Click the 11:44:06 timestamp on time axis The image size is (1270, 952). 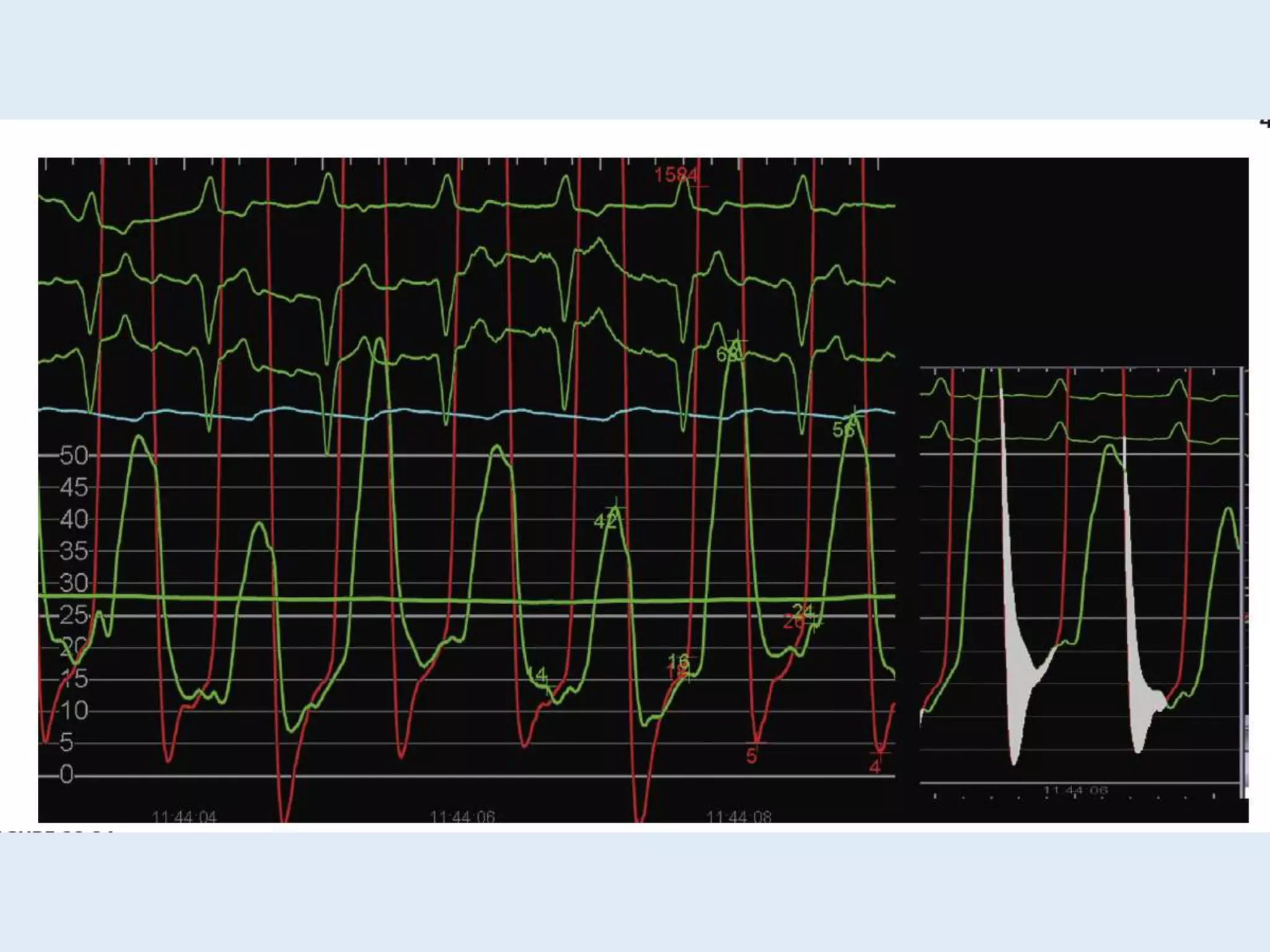pyautogui.click(x=462, y=818)
